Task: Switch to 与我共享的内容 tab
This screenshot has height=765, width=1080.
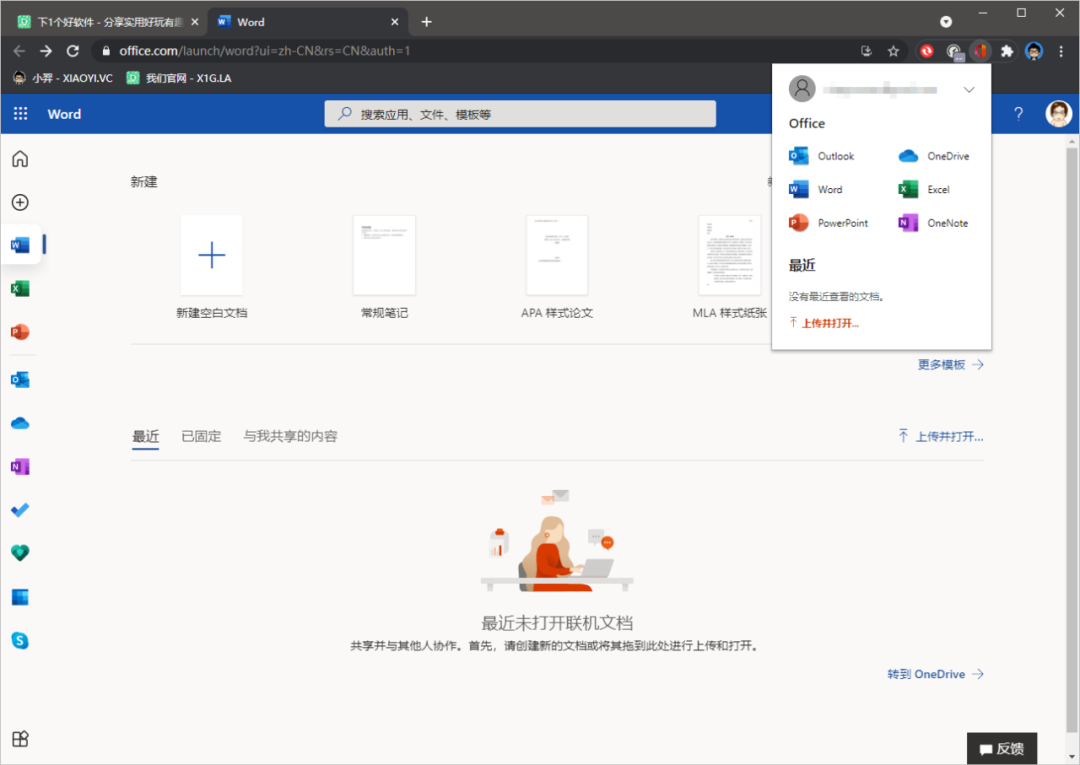Action: (290, 436)
